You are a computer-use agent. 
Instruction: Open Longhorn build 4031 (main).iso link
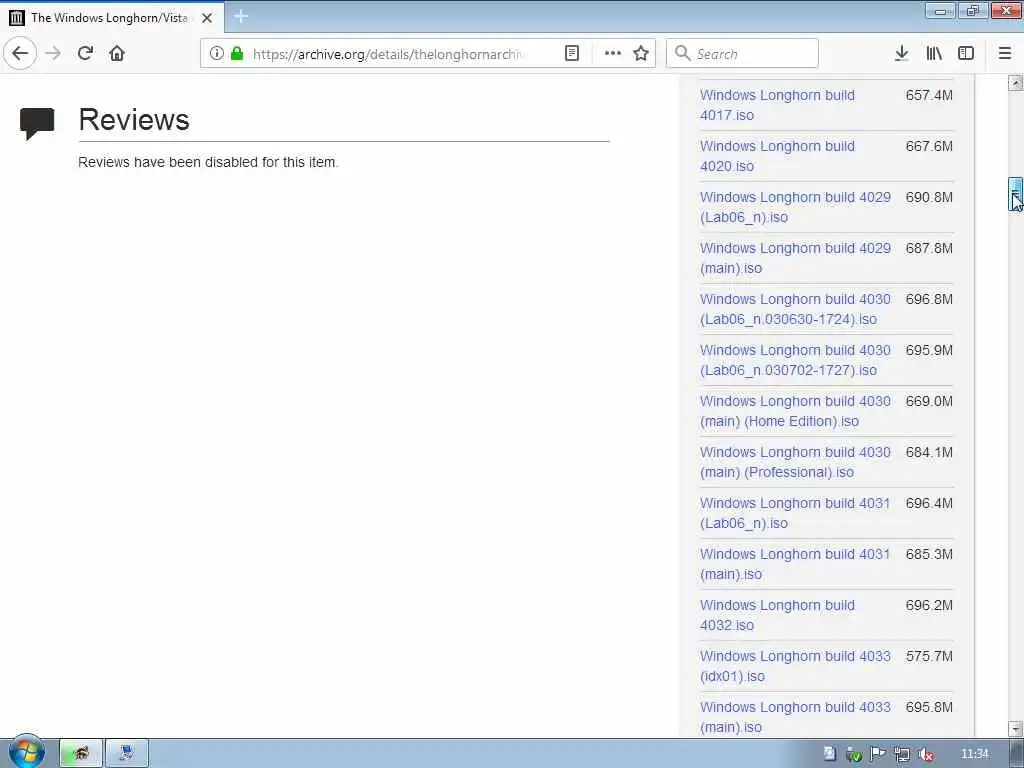[x=795, y=563]
